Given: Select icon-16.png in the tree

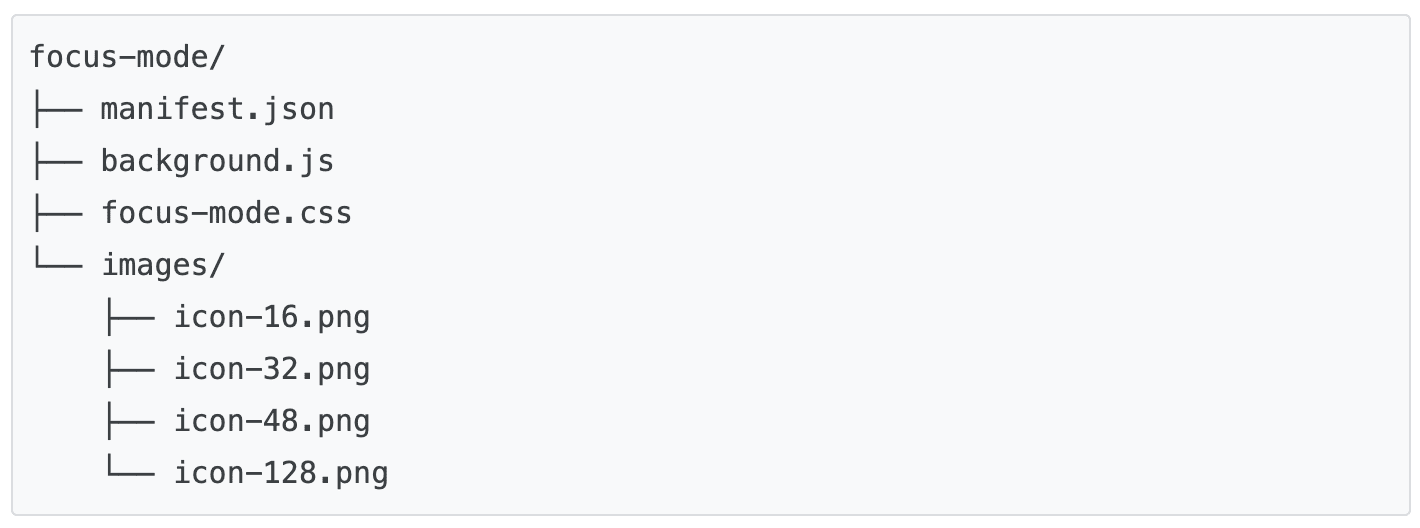Looking at the screenshot, I should [272, 317].
